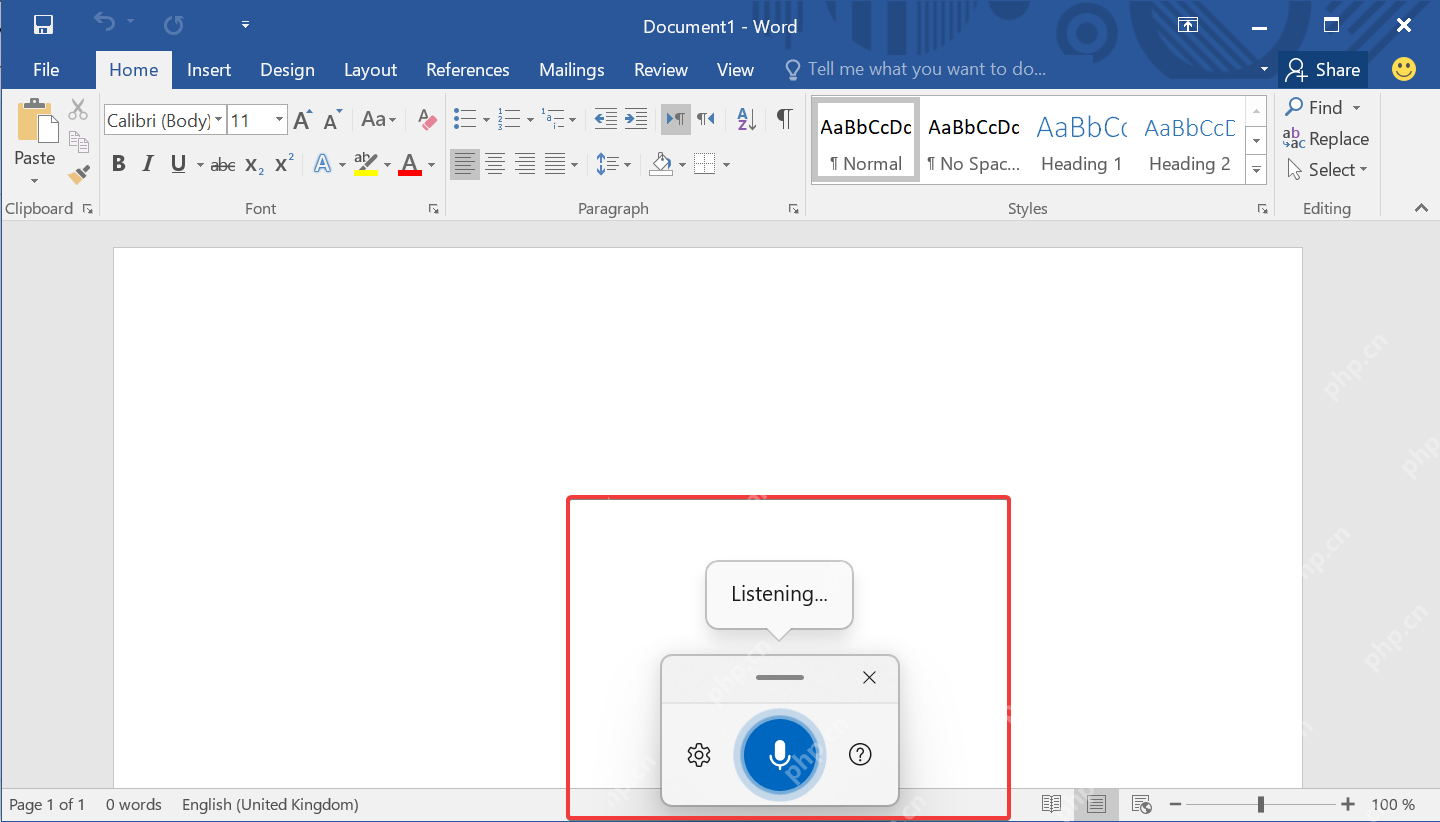The width and height of the screenshot is (1440, 822).
Task: Justify the paragraph text
Action: pos(555,164)
